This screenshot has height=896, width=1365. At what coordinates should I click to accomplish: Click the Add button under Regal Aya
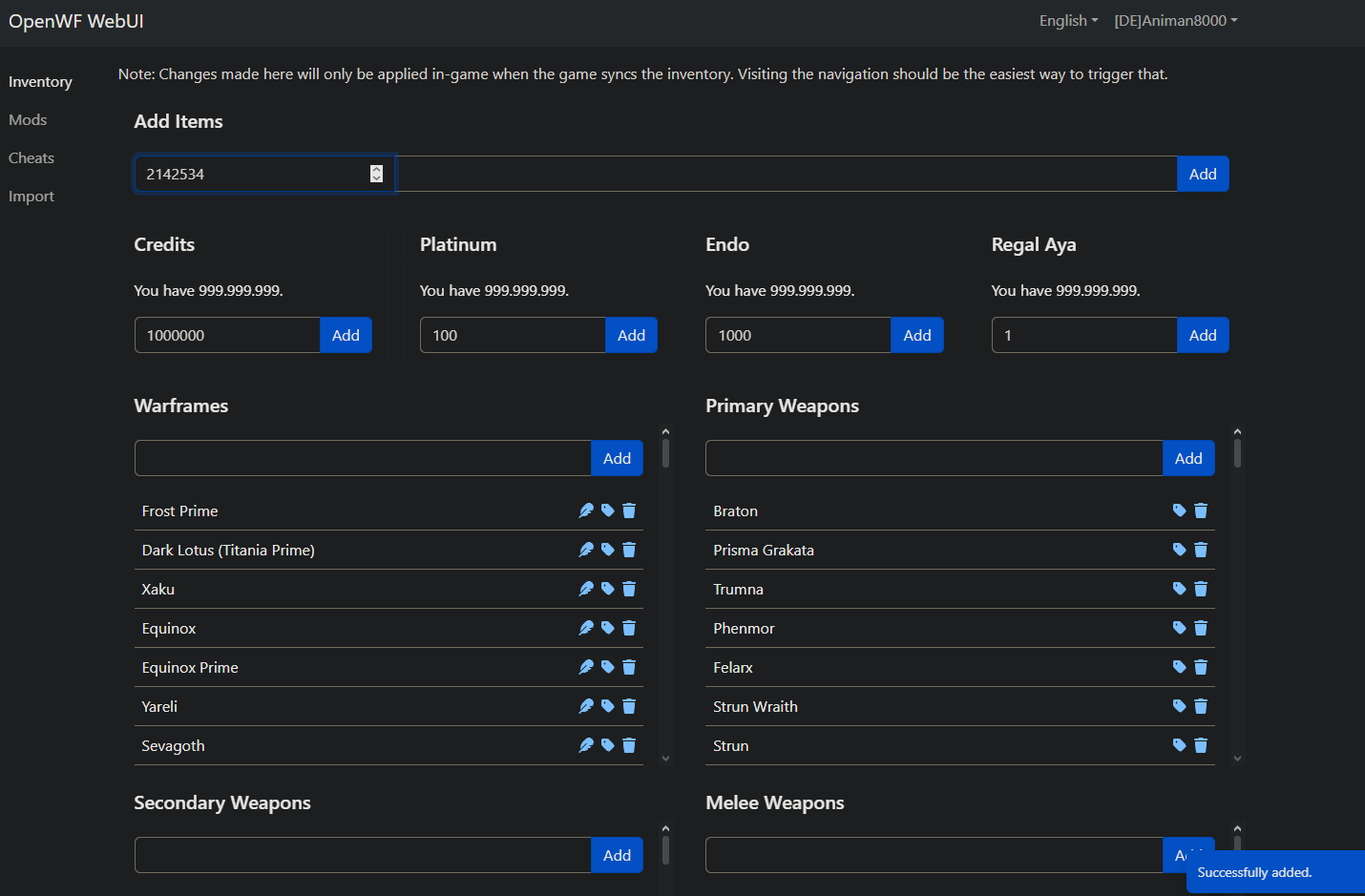1203,335
